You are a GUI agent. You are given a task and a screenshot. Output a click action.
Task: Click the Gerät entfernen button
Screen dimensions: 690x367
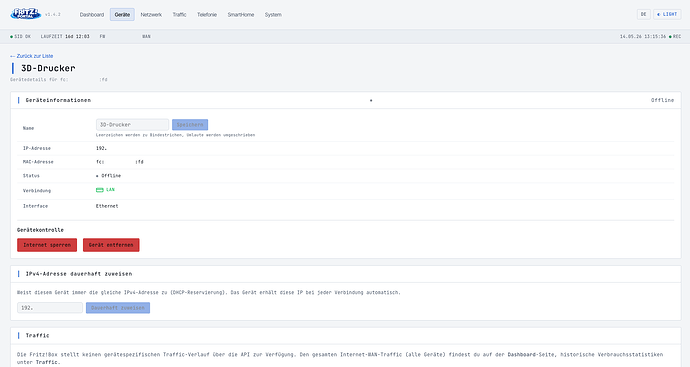click(111, 245)
